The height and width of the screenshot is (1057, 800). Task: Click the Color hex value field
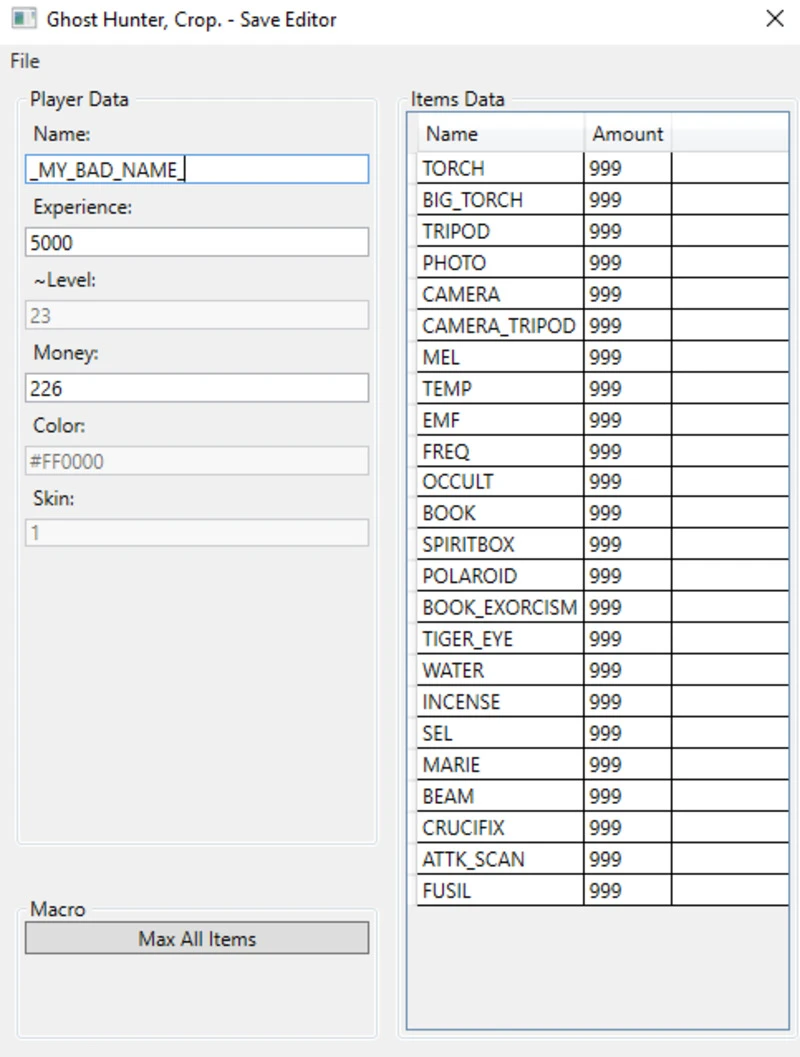[197, 461]
